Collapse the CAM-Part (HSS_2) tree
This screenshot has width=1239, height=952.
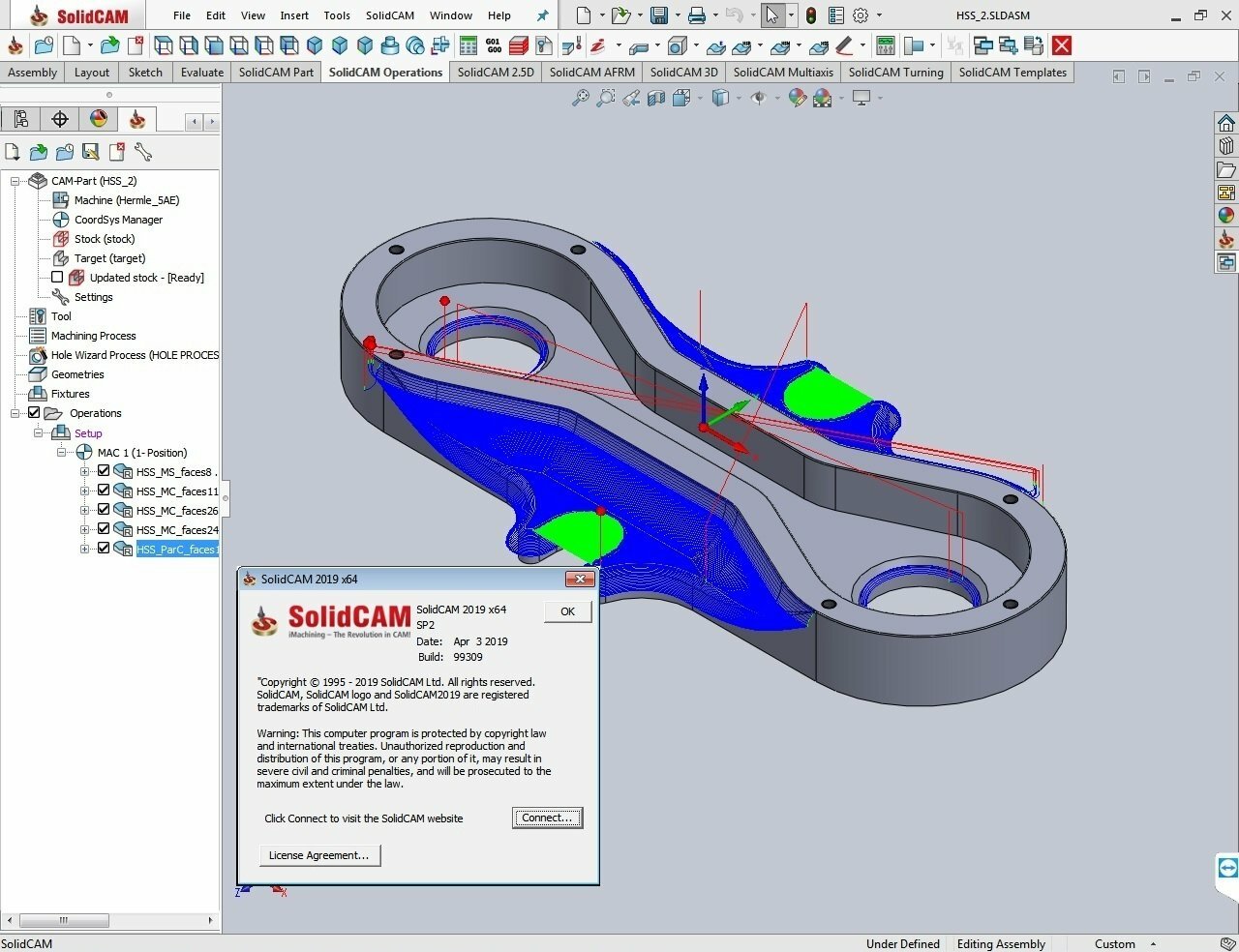pos(13,181)
